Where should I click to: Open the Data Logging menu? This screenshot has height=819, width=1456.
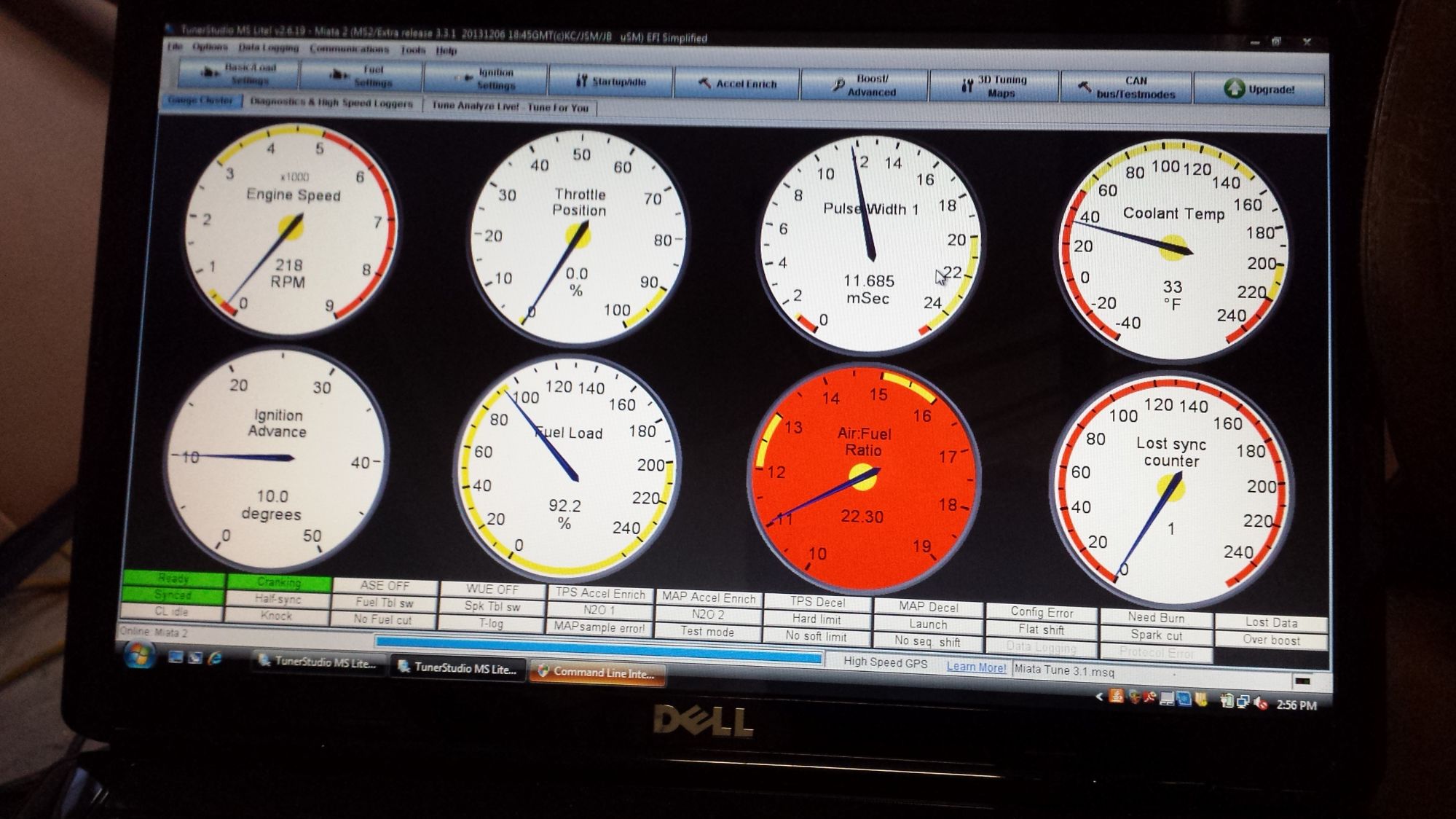[x=268, y=48]
